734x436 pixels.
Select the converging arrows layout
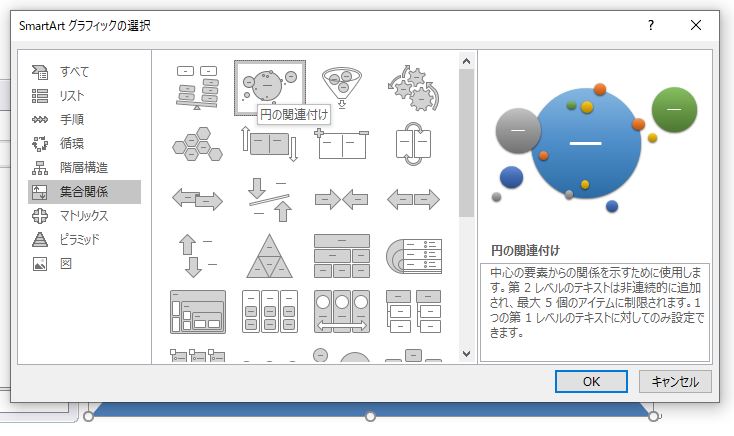(342, 200)
